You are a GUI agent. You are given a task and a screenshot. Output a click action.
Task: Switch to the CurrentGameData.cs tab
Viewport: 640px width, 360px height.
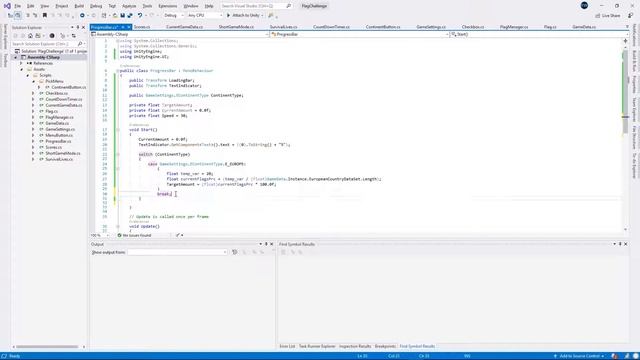184,27
